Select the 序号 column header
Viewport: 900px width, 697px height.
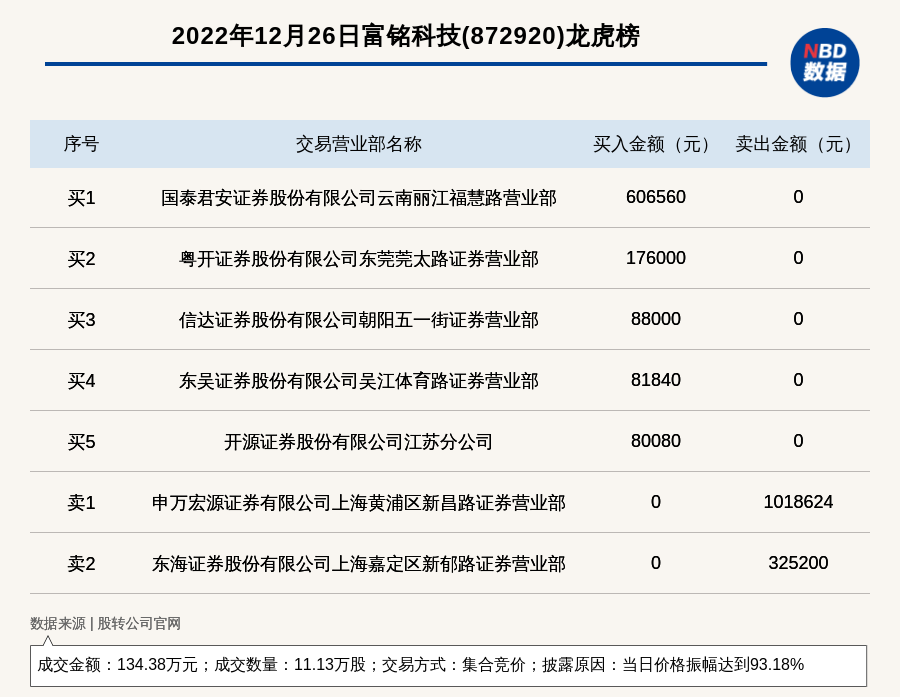[81, 144]
